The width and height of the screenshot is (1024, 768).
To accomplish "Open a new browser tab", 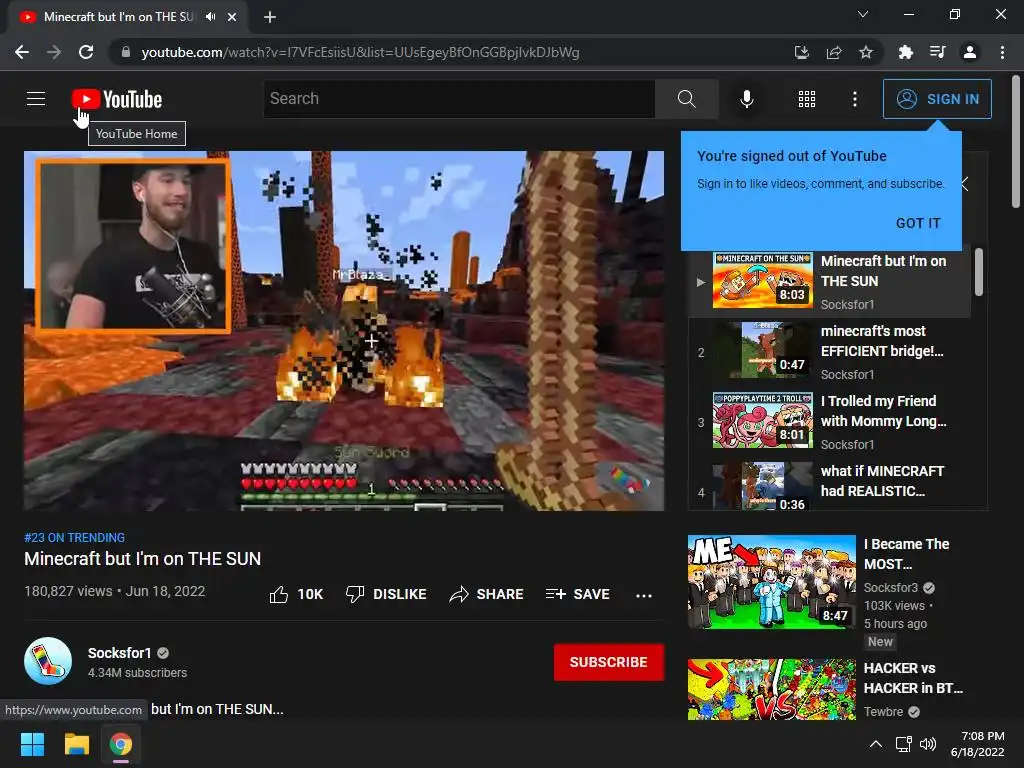I will click(270, 17).
